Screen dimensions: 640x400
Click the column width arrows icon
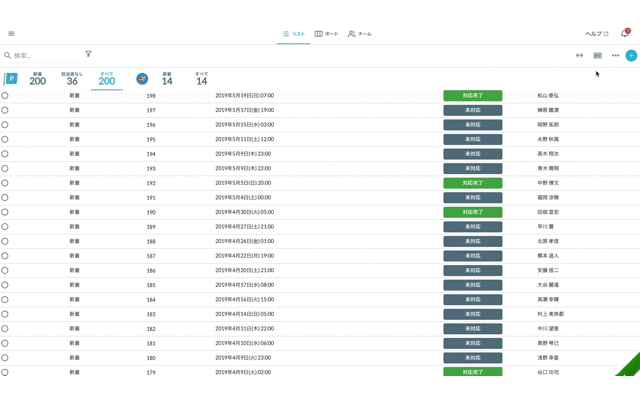[x=579, y=55]
